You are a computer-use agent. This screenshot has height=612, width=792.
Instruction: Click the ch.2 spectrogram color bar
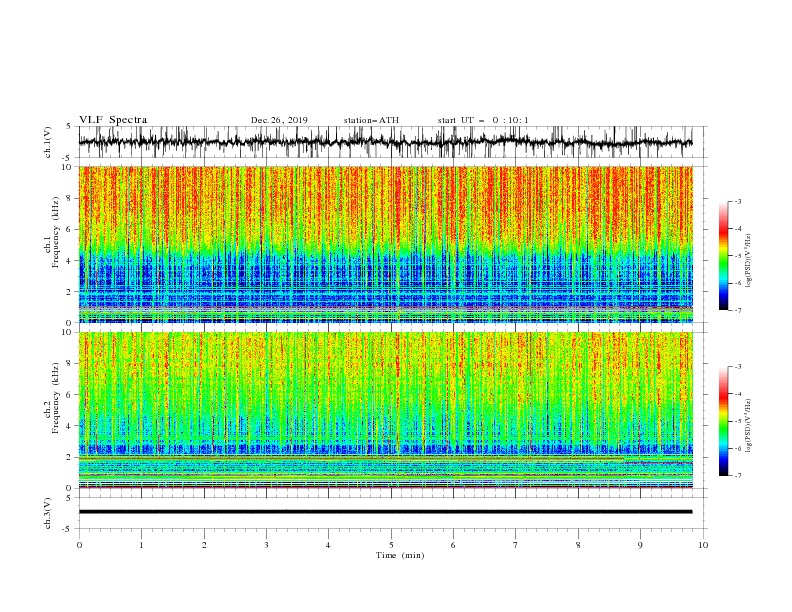coord(723,421)
